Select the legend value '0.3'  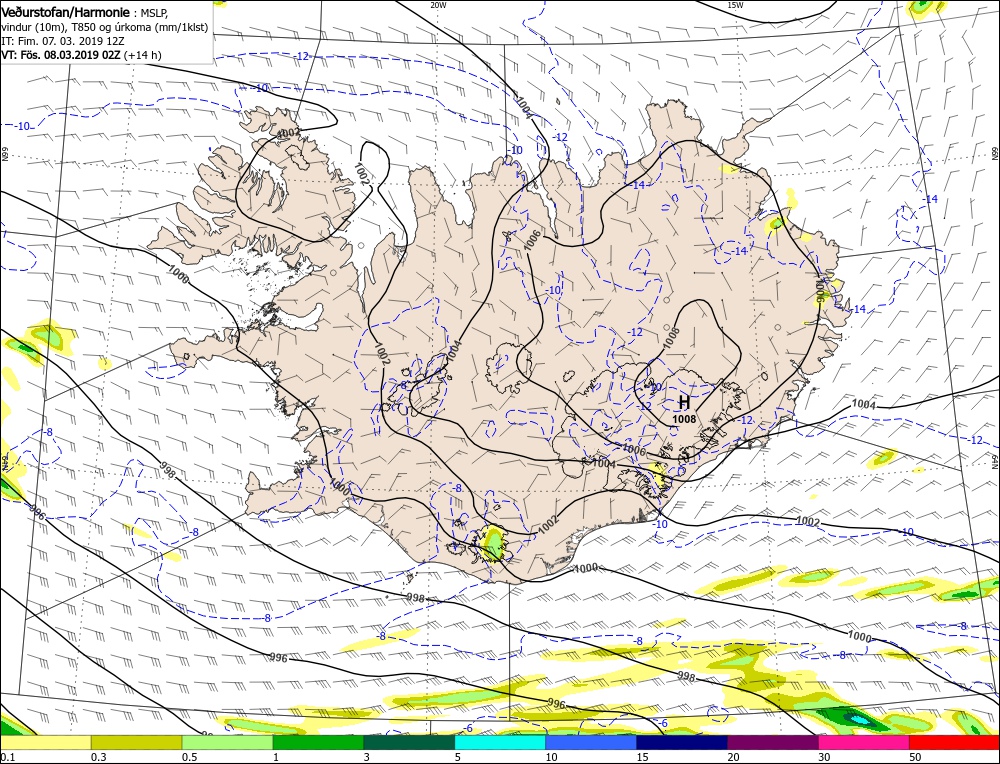(98, 757)
